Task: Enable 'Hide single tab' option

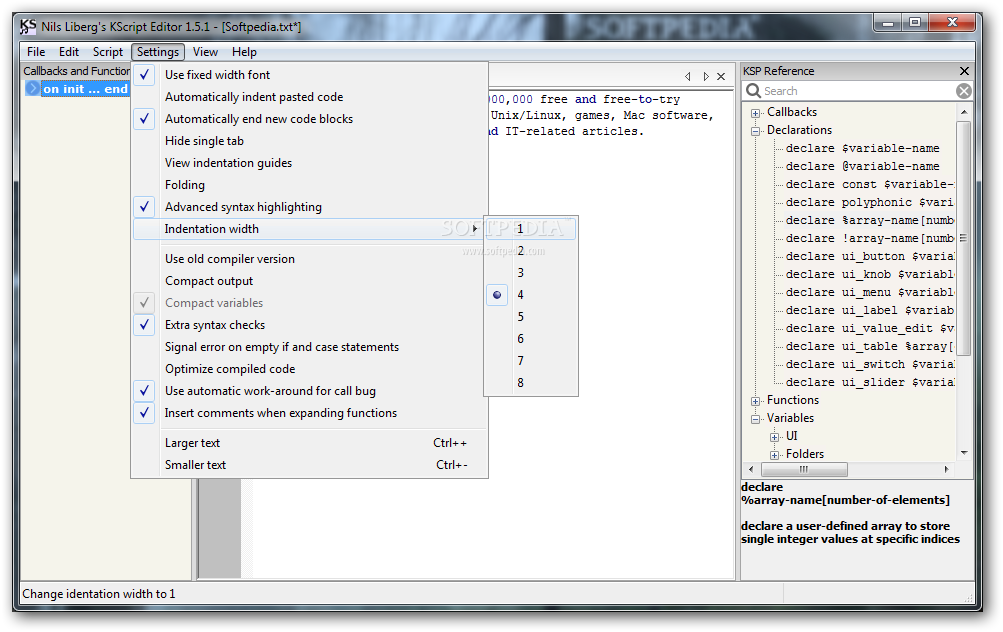Action: tap(310, 141)
